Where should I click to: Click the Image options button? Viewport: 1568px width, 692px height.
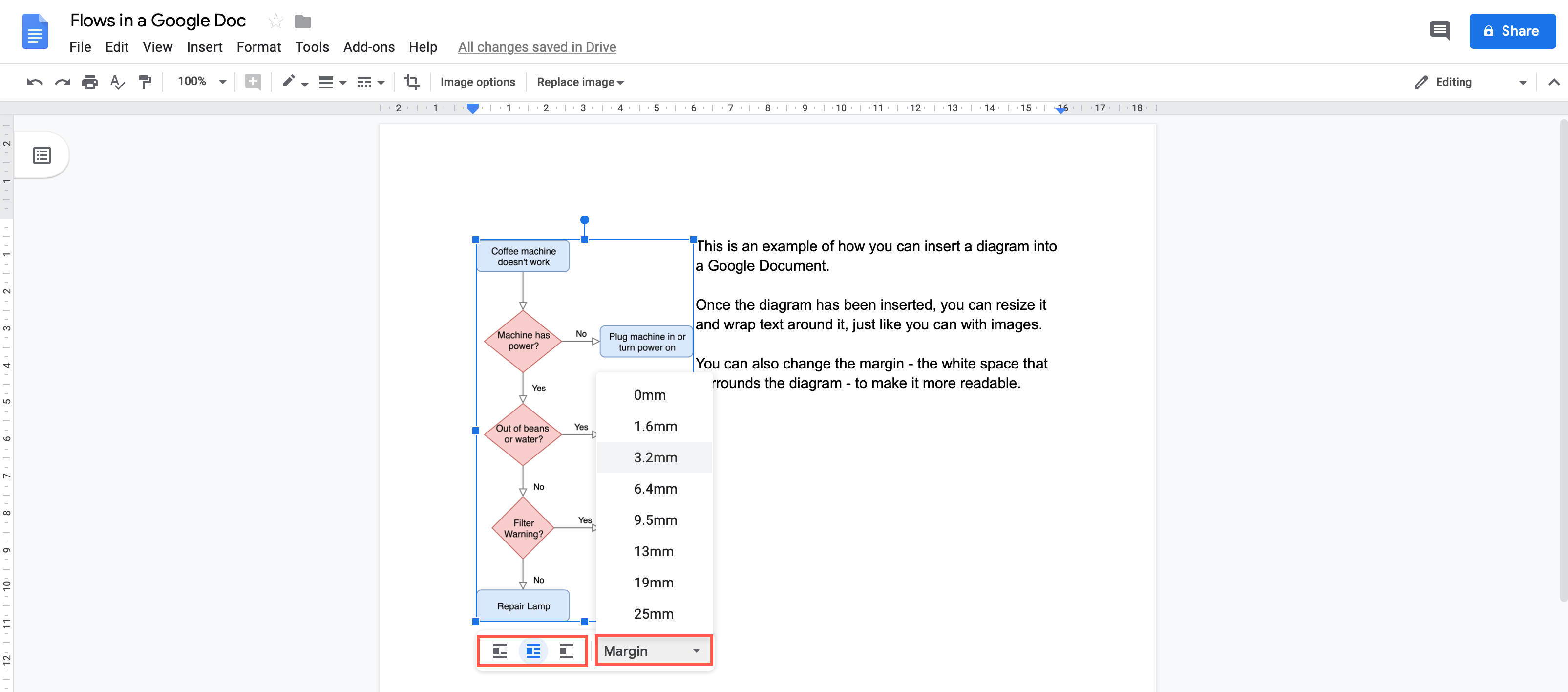[x=478, y=82]
